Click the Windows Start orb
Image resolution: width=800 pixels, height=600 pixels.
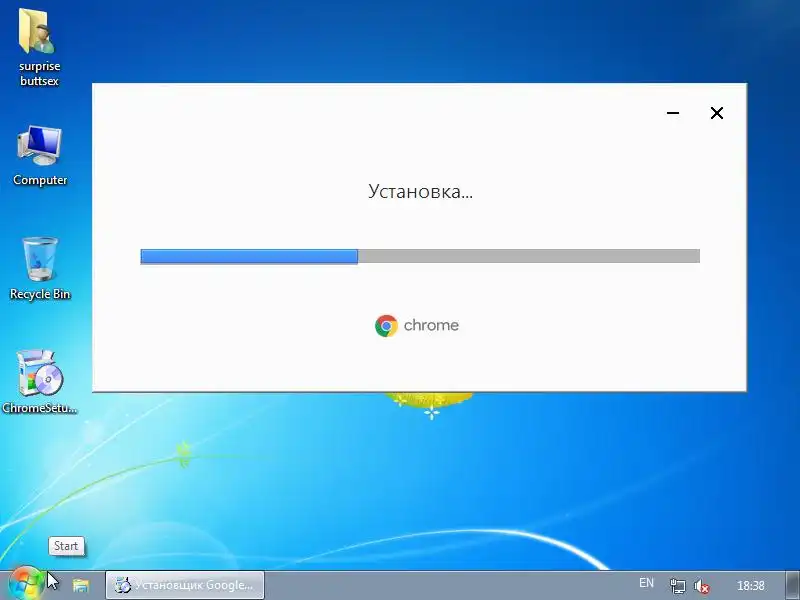tap(26, 584)
